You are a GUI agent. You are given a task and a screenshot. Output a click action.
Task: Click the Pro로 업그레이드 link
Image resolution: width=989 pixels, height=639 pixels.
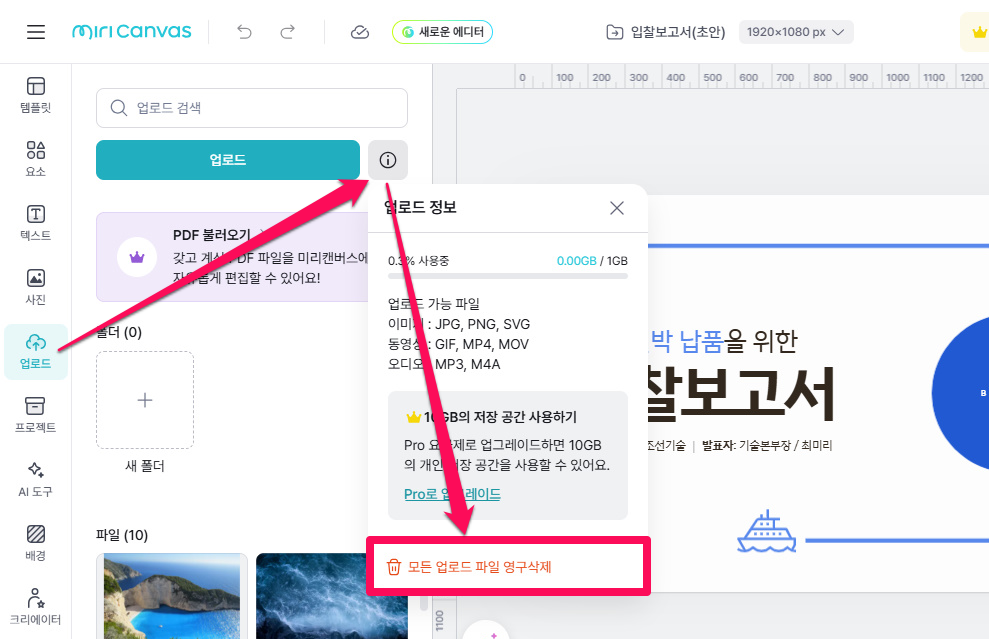452,494
